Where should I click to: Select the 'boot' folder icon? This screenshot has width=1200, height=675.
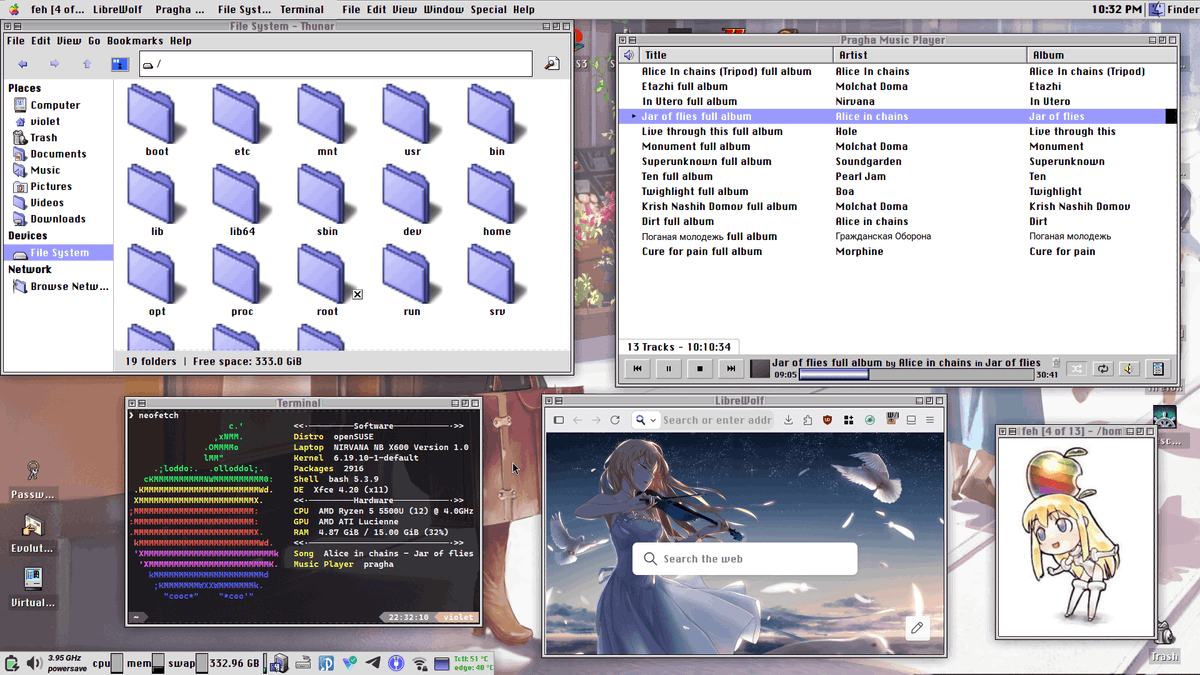[x=157, y=112]
